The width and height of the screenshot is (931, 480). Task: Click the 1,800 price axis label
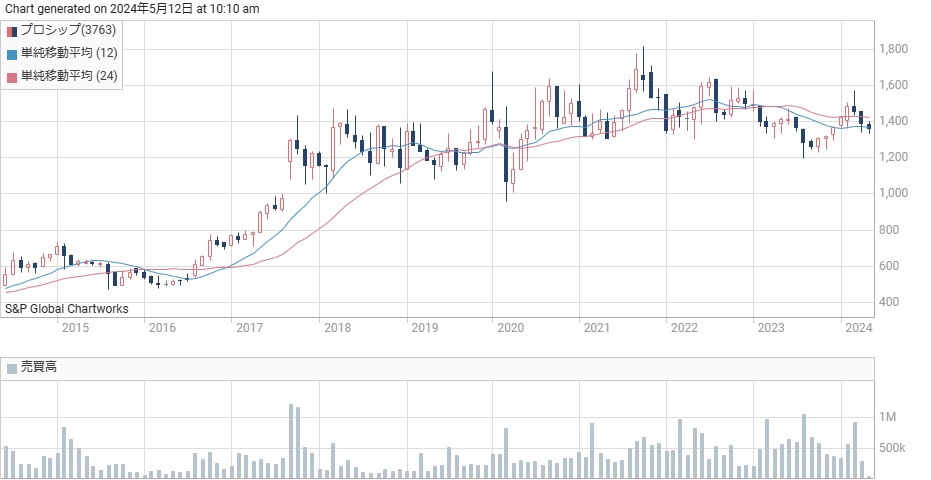click(x=893, y=49)
